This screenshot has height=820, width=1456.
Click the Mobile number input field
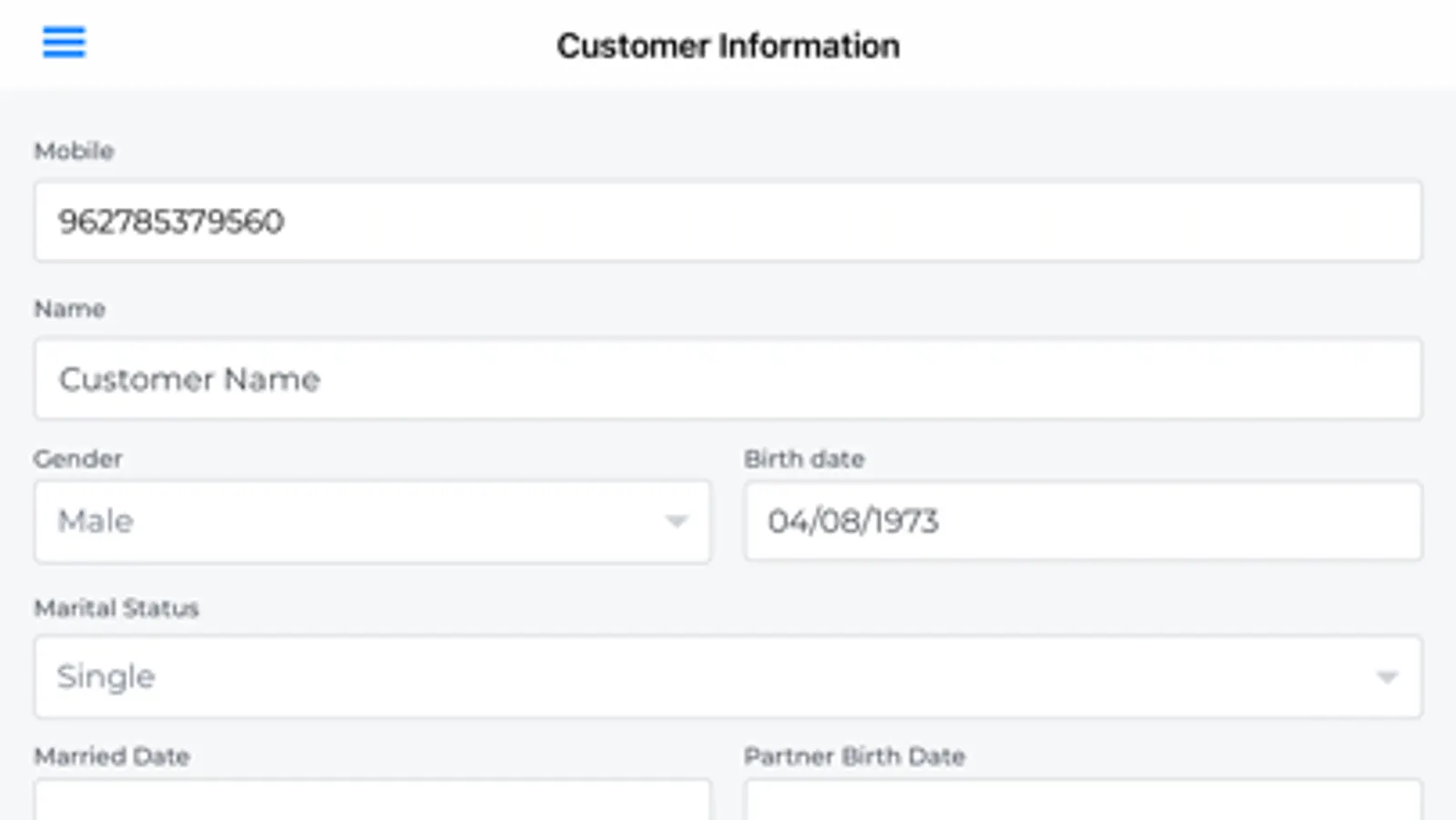(728, 221)
